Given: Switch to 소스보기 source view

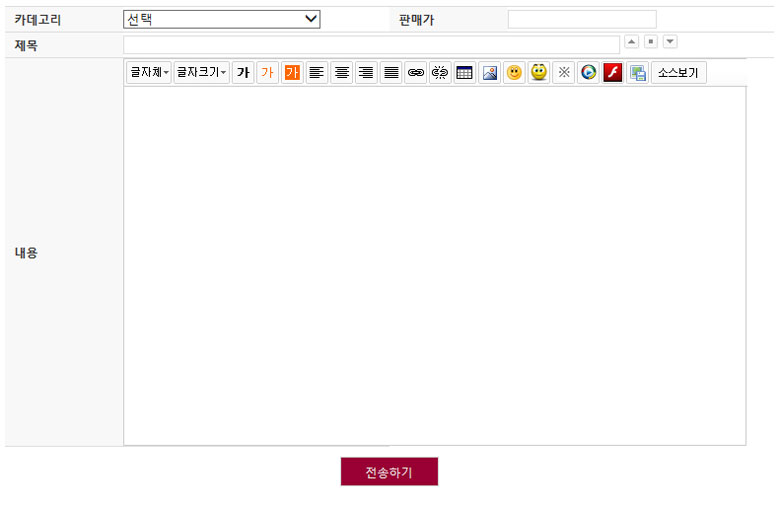Looking at the screenshot, I should (x=679, y=73).
